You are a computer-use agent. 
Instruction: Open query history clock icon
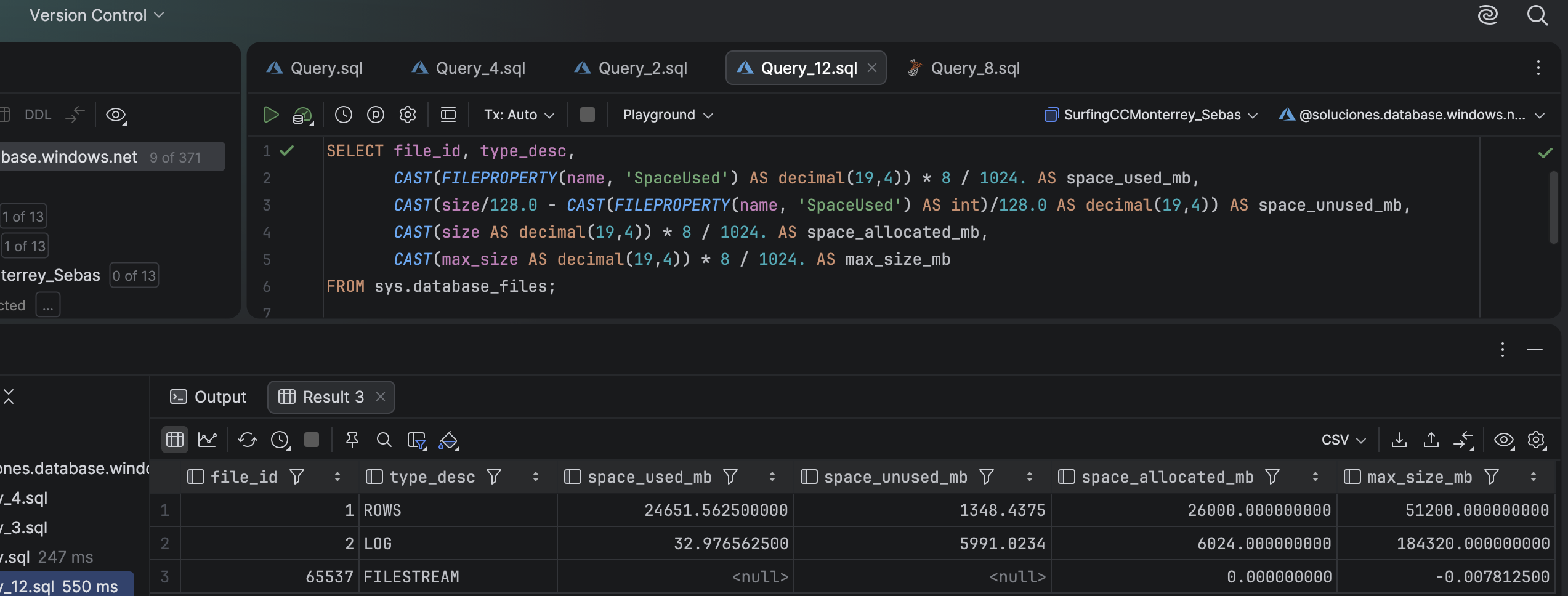click(343, 115)
